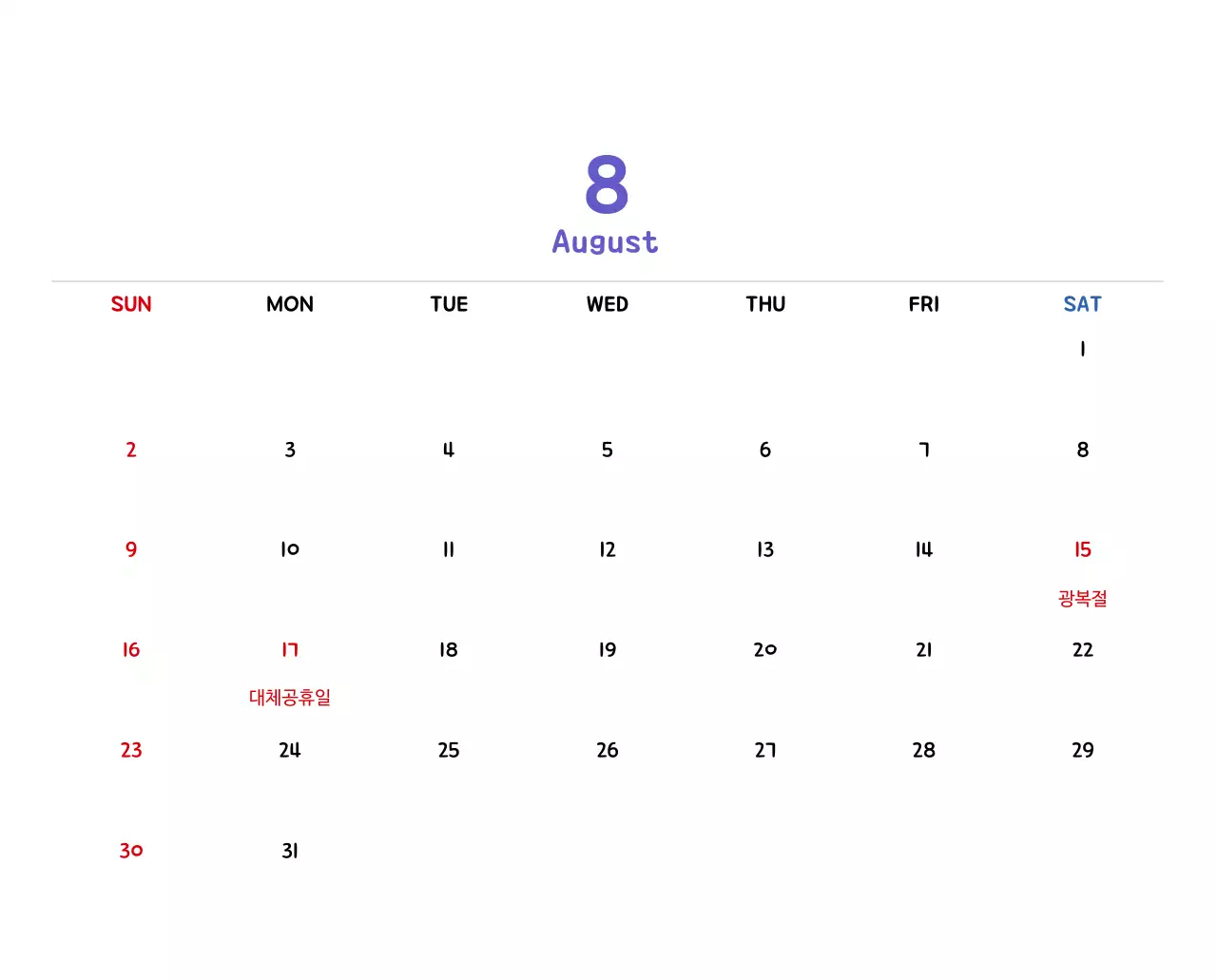Select the SUN column header
Screen dimensions: 1217x980
(131, 304)
